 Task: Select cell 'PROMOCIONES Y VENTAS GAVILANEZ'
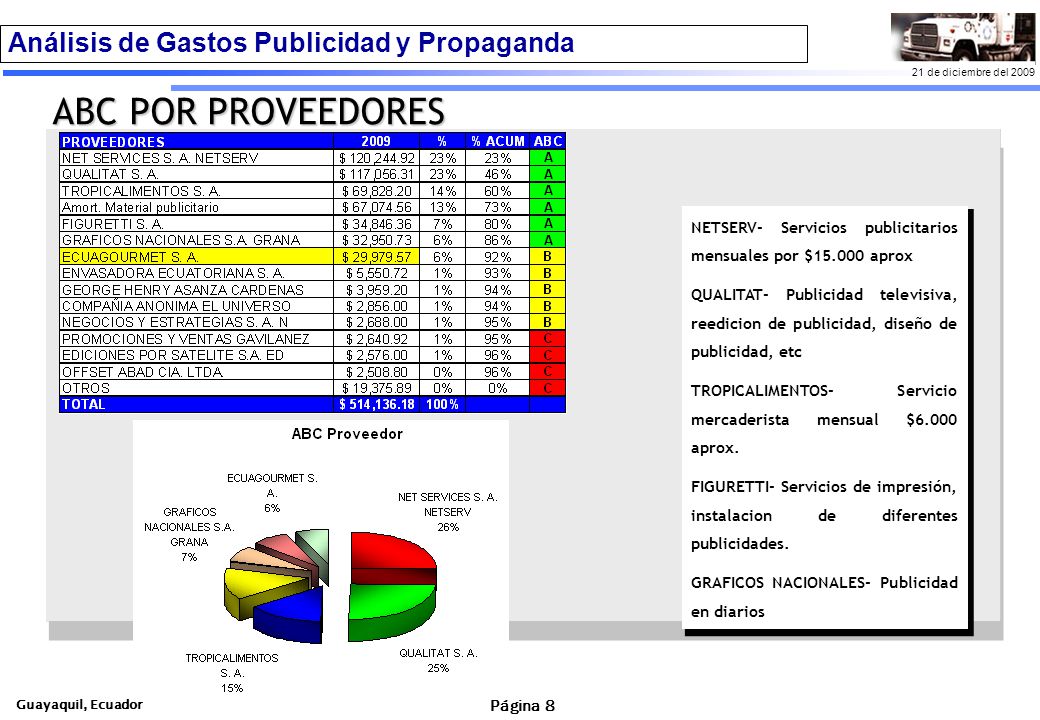coord(196,339)
